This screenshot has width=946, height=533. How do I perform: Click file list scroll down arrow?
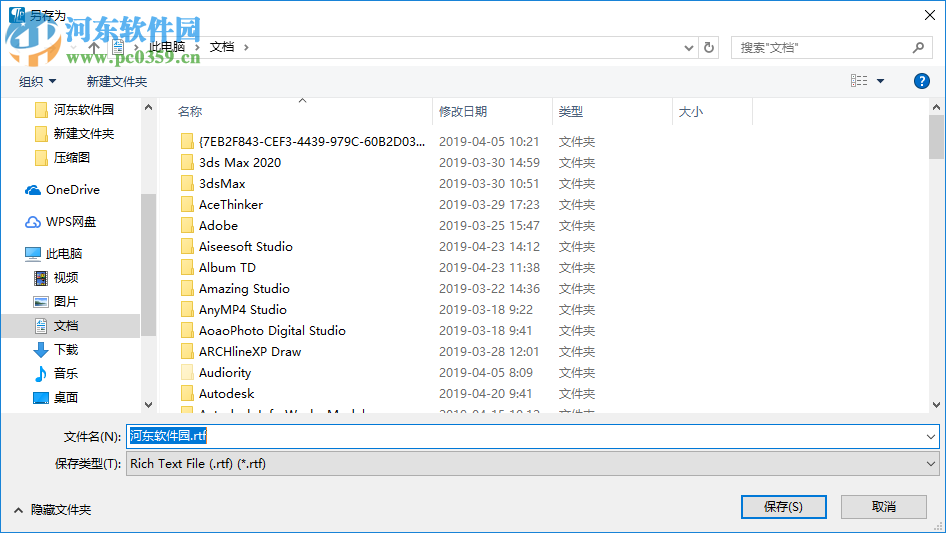[x=936, y=405]
